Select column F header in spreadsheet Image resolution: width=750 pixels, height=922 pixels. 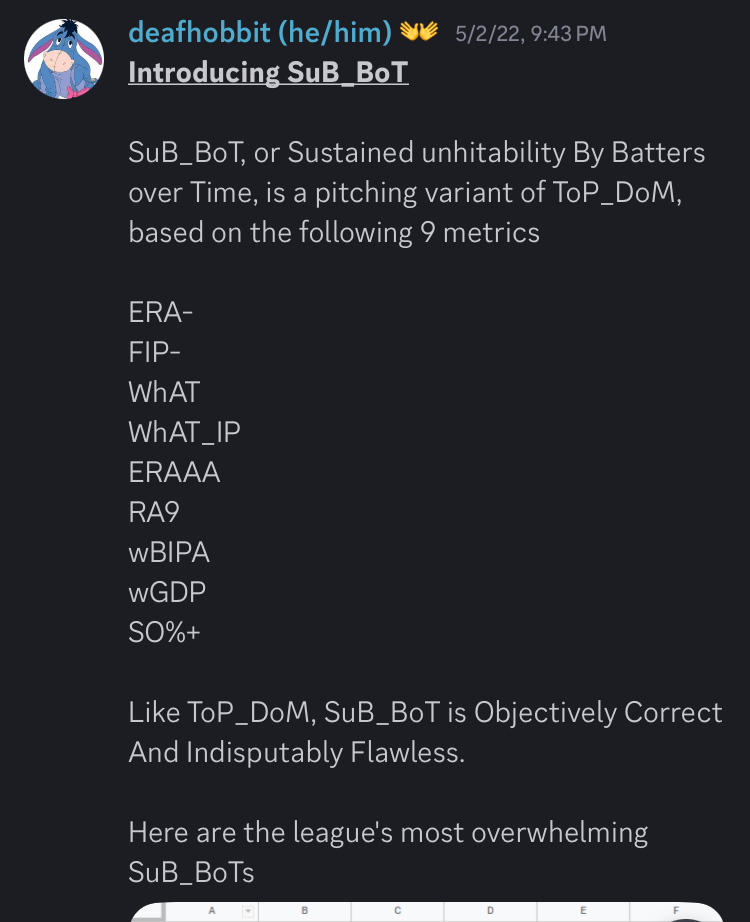click(x=676, y=911)
